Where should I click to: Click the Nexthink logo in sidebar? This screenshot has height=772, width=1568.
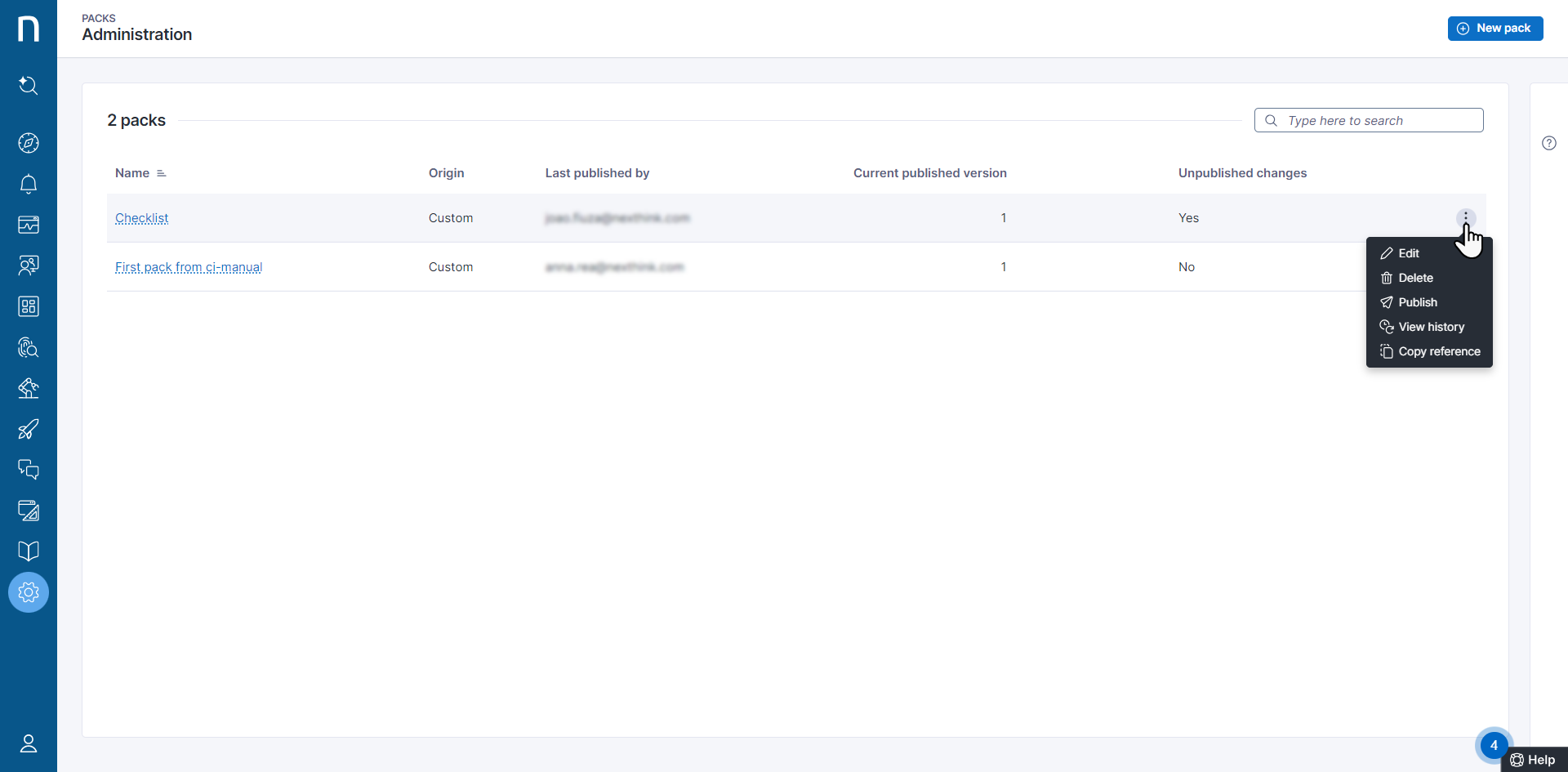(29, 29)
